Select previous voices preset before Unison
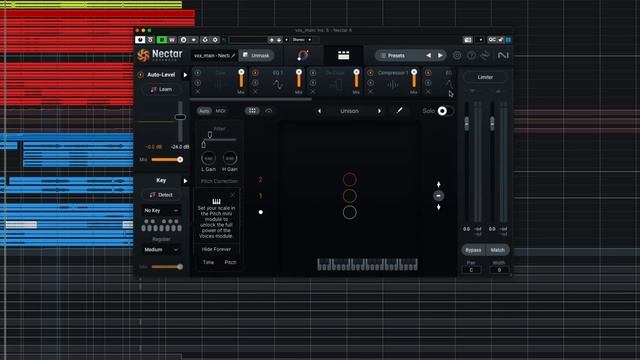 (319, 111)
